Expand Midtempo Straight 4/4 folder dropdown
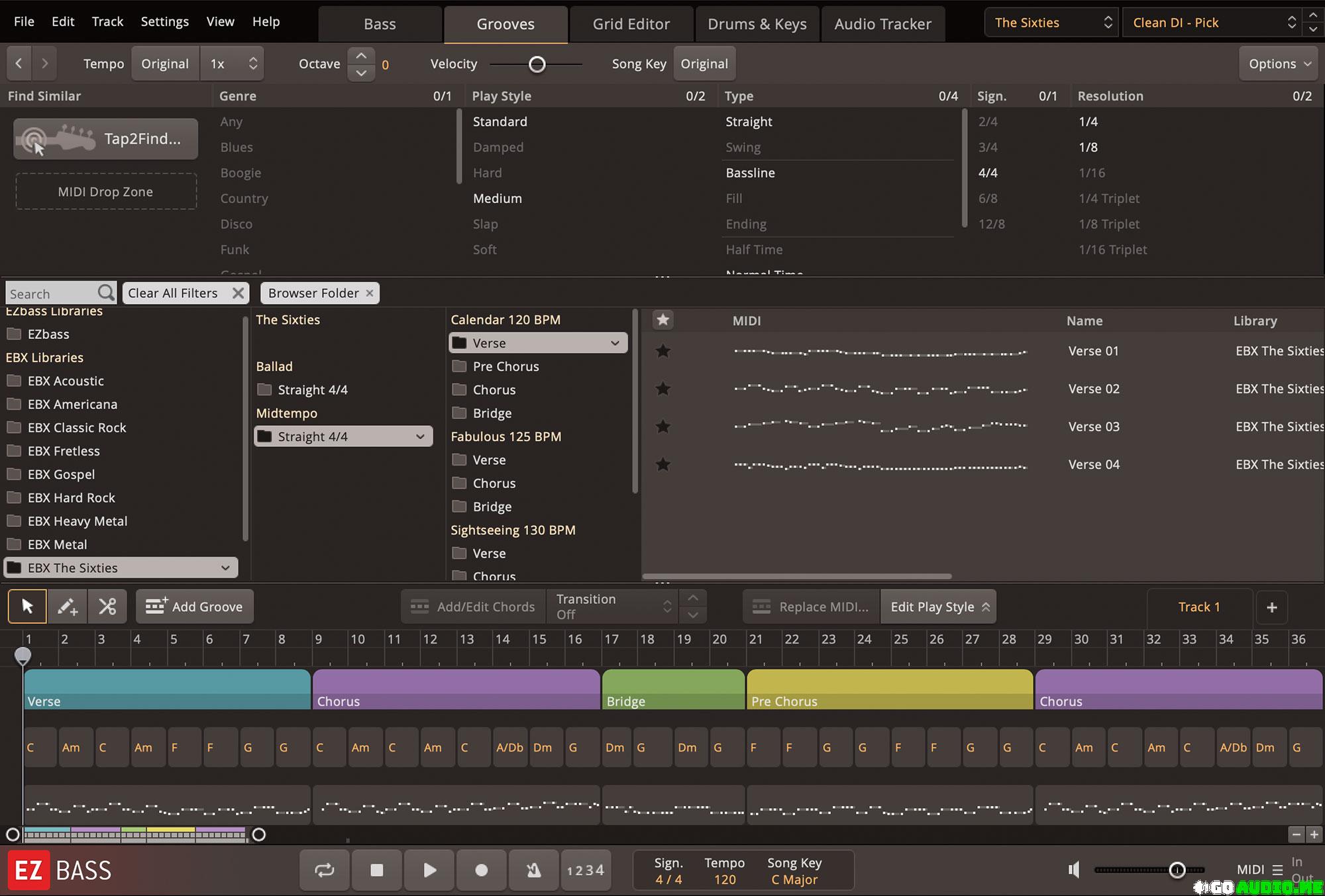The width and height of the screenshot is (1325, 896). (x=420, y=436)
